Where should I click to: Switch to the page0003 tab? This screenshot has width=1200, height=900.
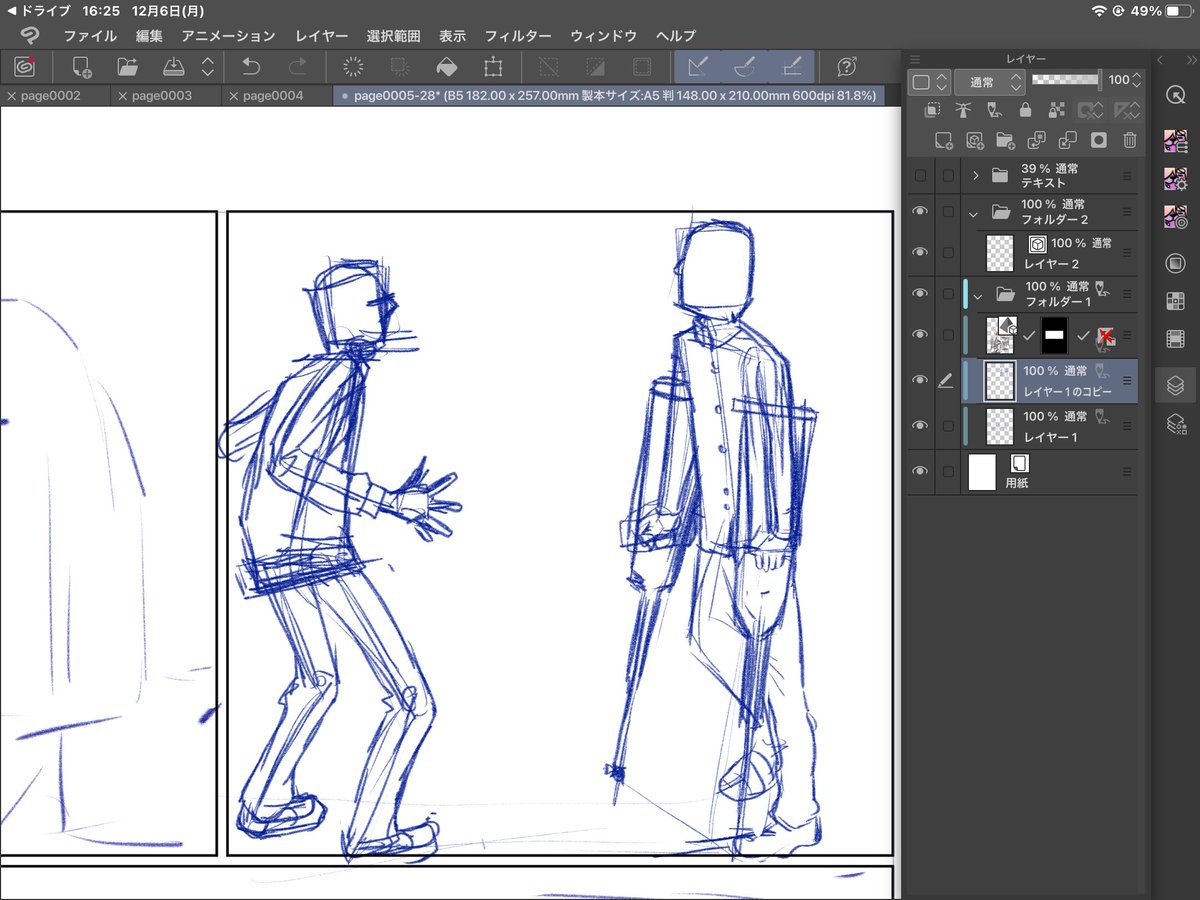click(x=153, y=96)
